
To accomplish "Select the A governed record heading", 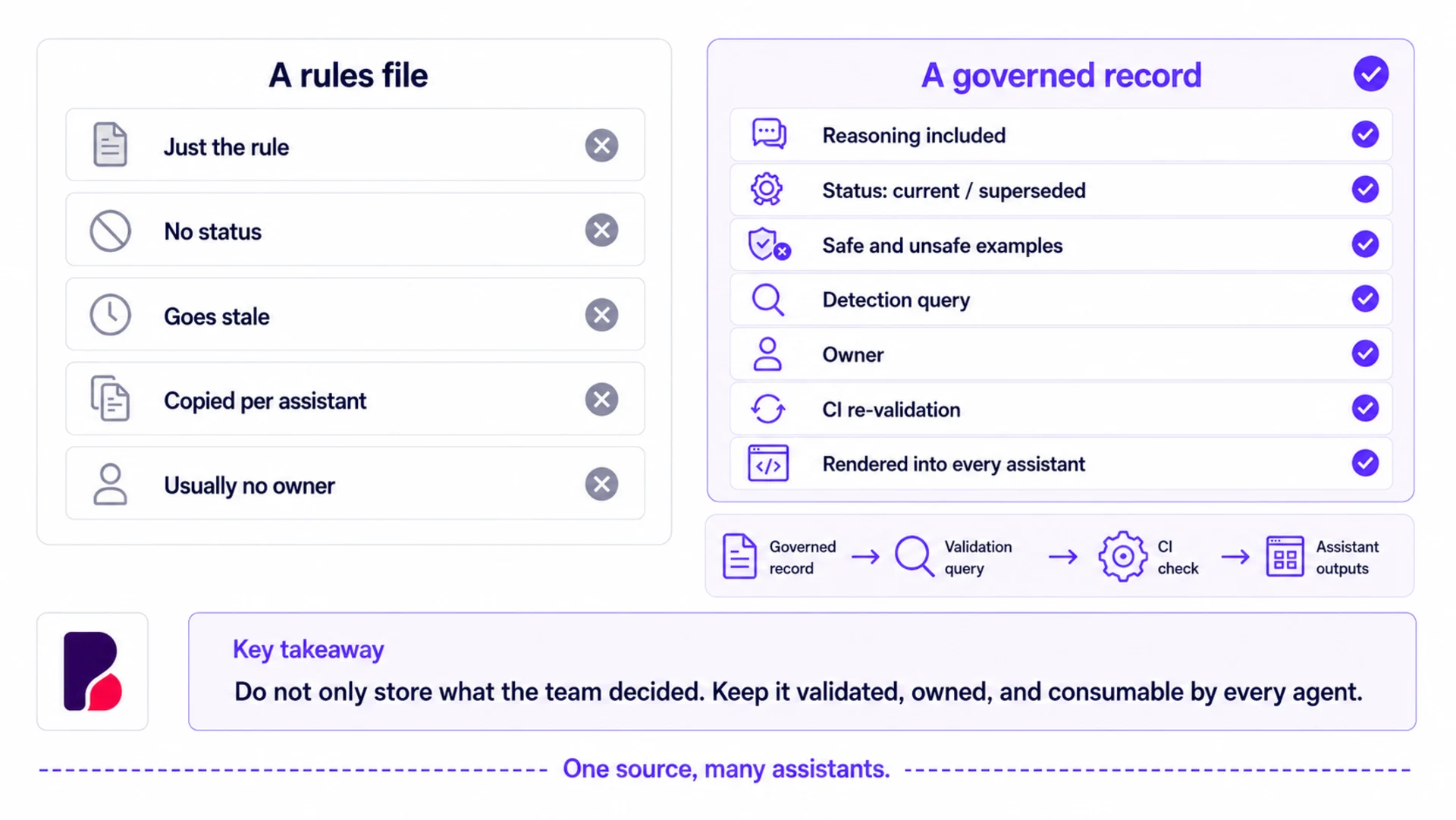I will tap(1061, 75).
